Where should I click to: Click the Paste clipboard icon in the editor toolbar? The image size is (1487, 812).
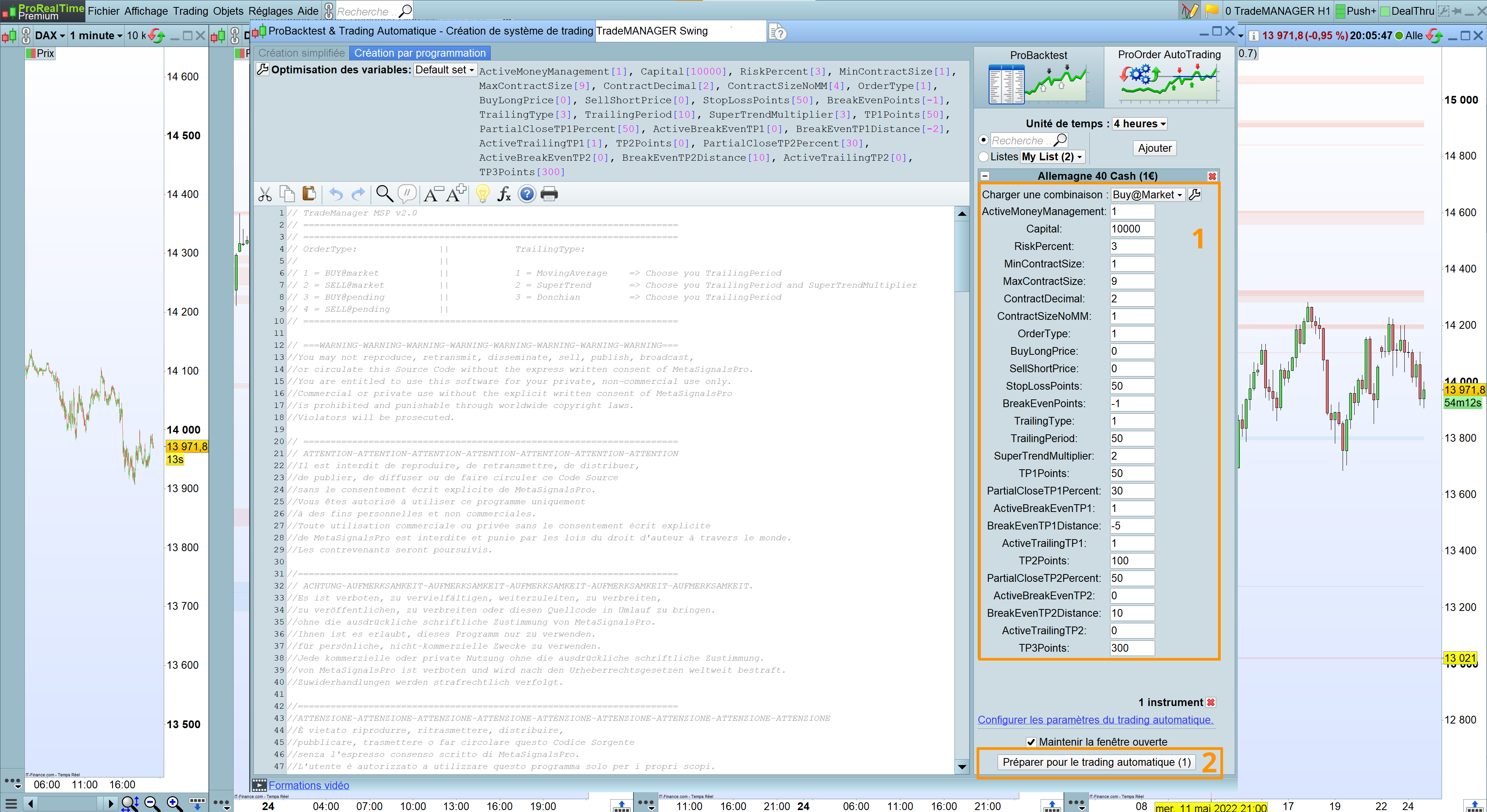[x=309, y=194]
